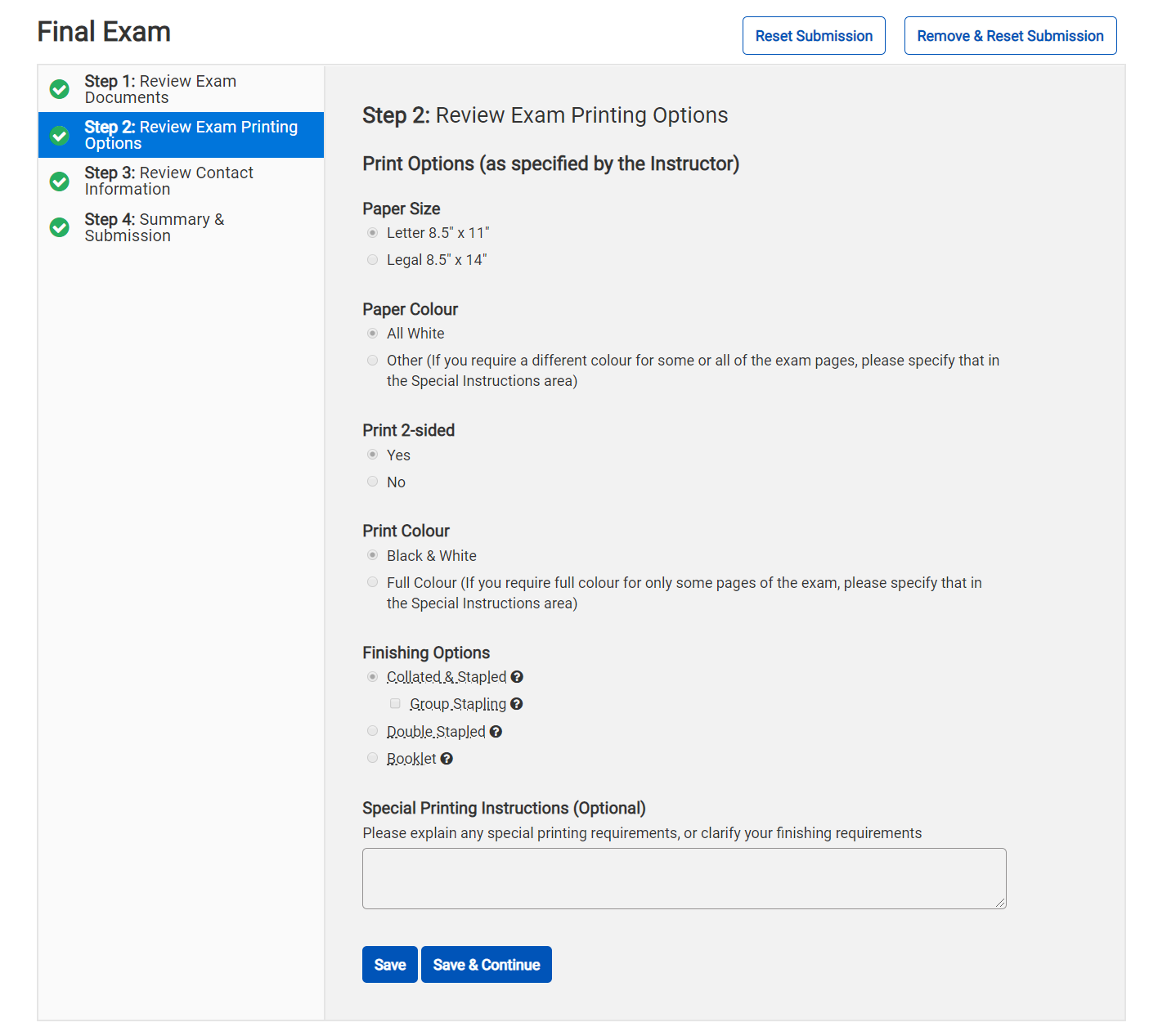Click the green checkmark icon beside Step 3
Screen dimensions: 1158x1036
[x=60, y=181]
